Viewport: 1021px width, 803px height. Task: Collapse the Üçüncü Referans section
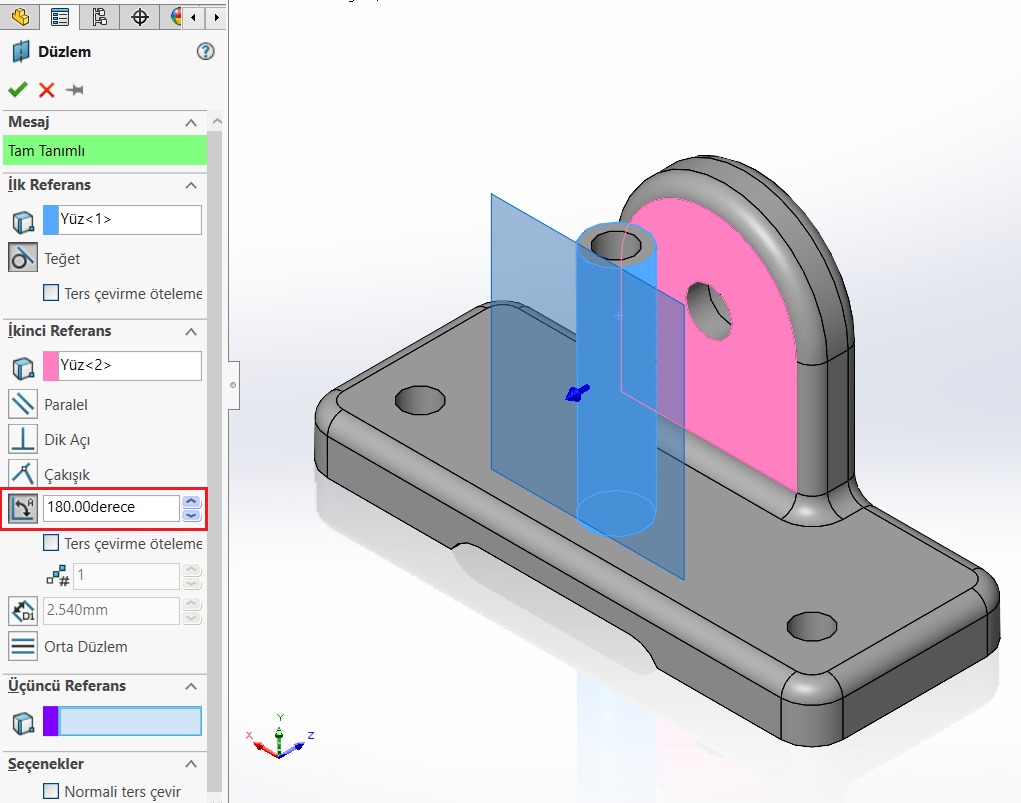point(191,686)
